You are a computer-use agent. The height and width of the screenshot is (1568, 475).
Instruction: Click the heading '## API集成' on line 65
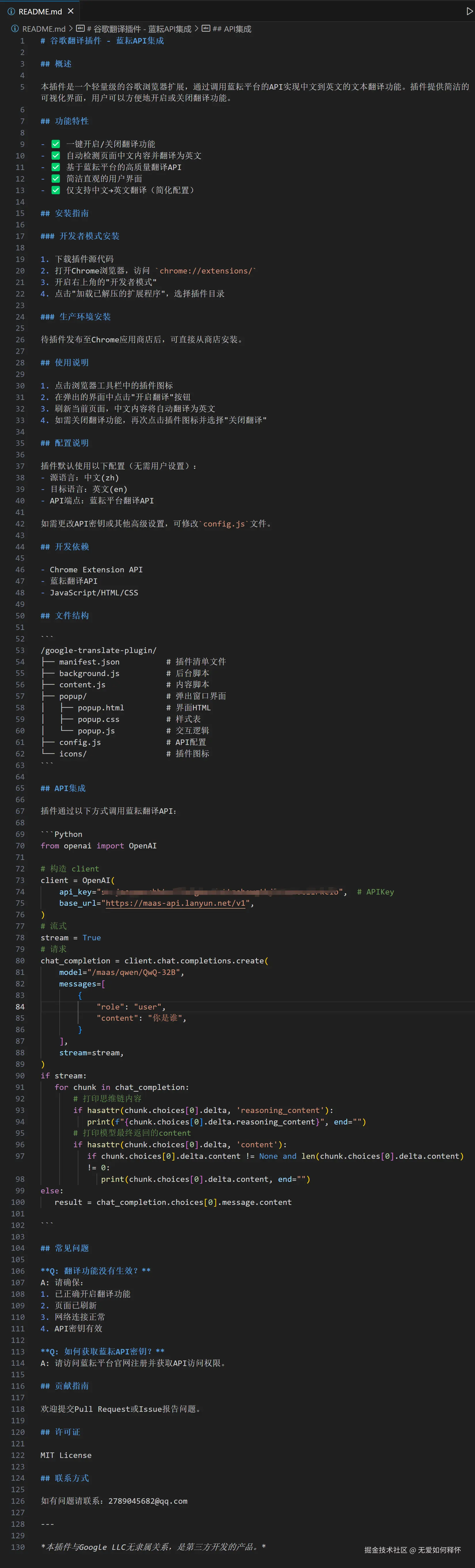[63, 788]
